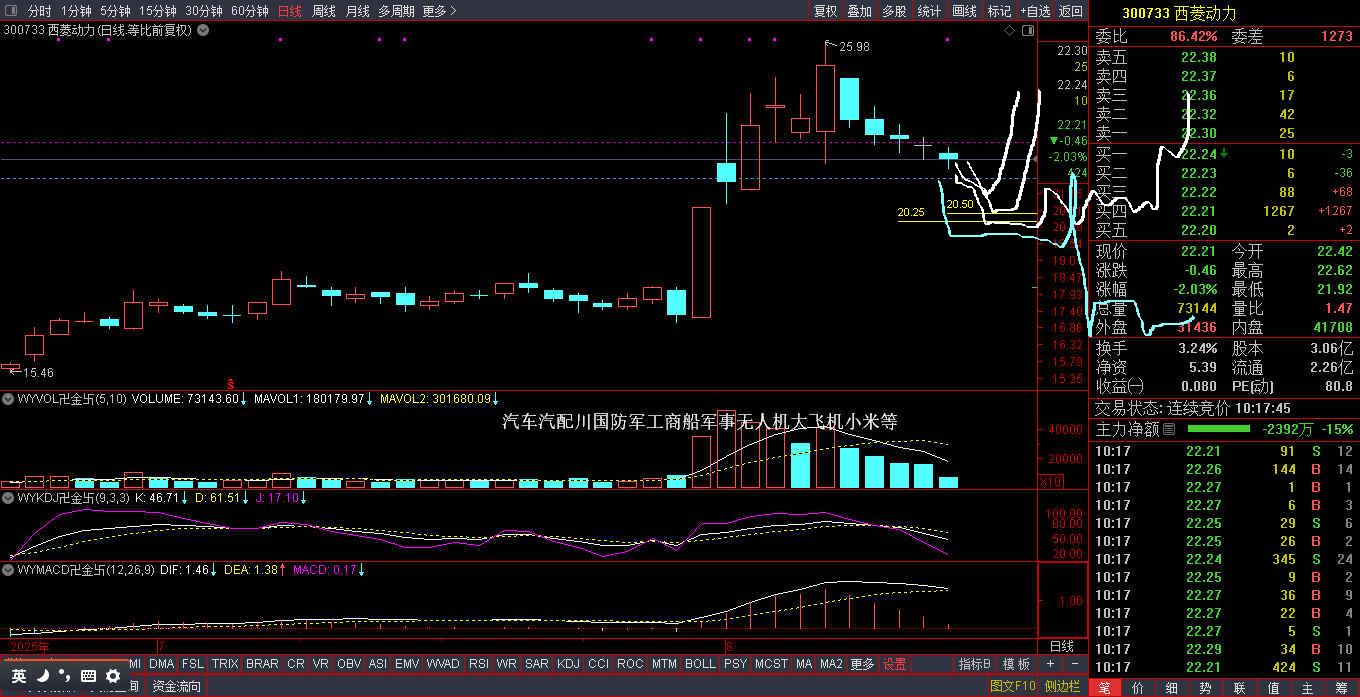Viewport: 1360px width, 697px height.
Task: Select the DMA indicator
Action: pos(161,663)
